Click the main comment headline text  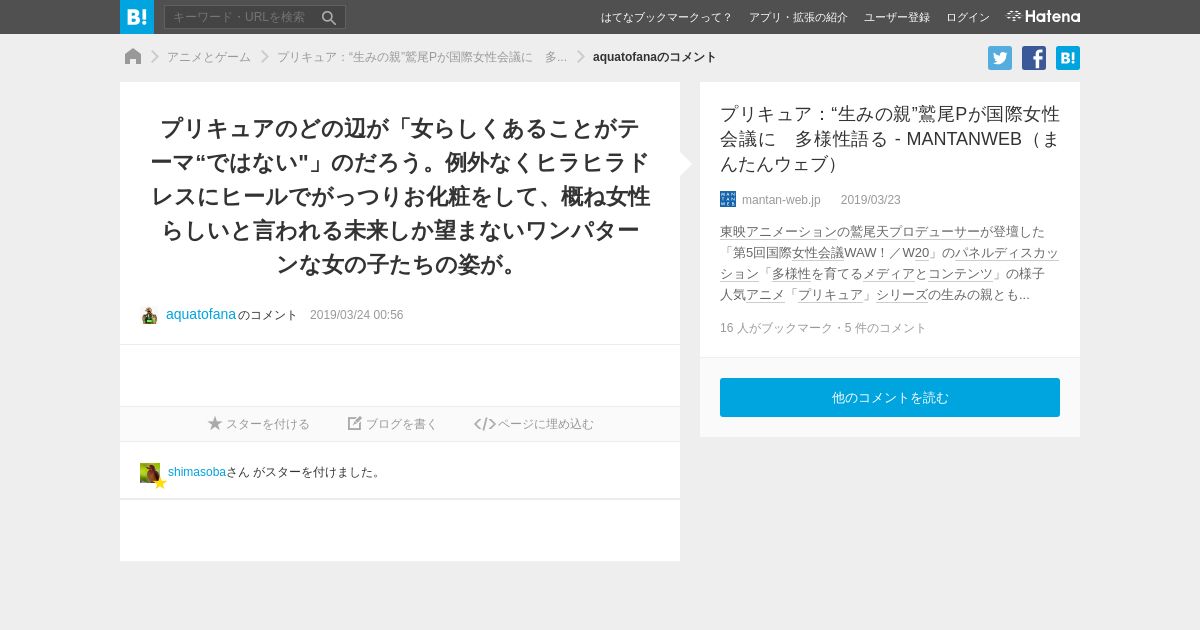pos(400,196)
